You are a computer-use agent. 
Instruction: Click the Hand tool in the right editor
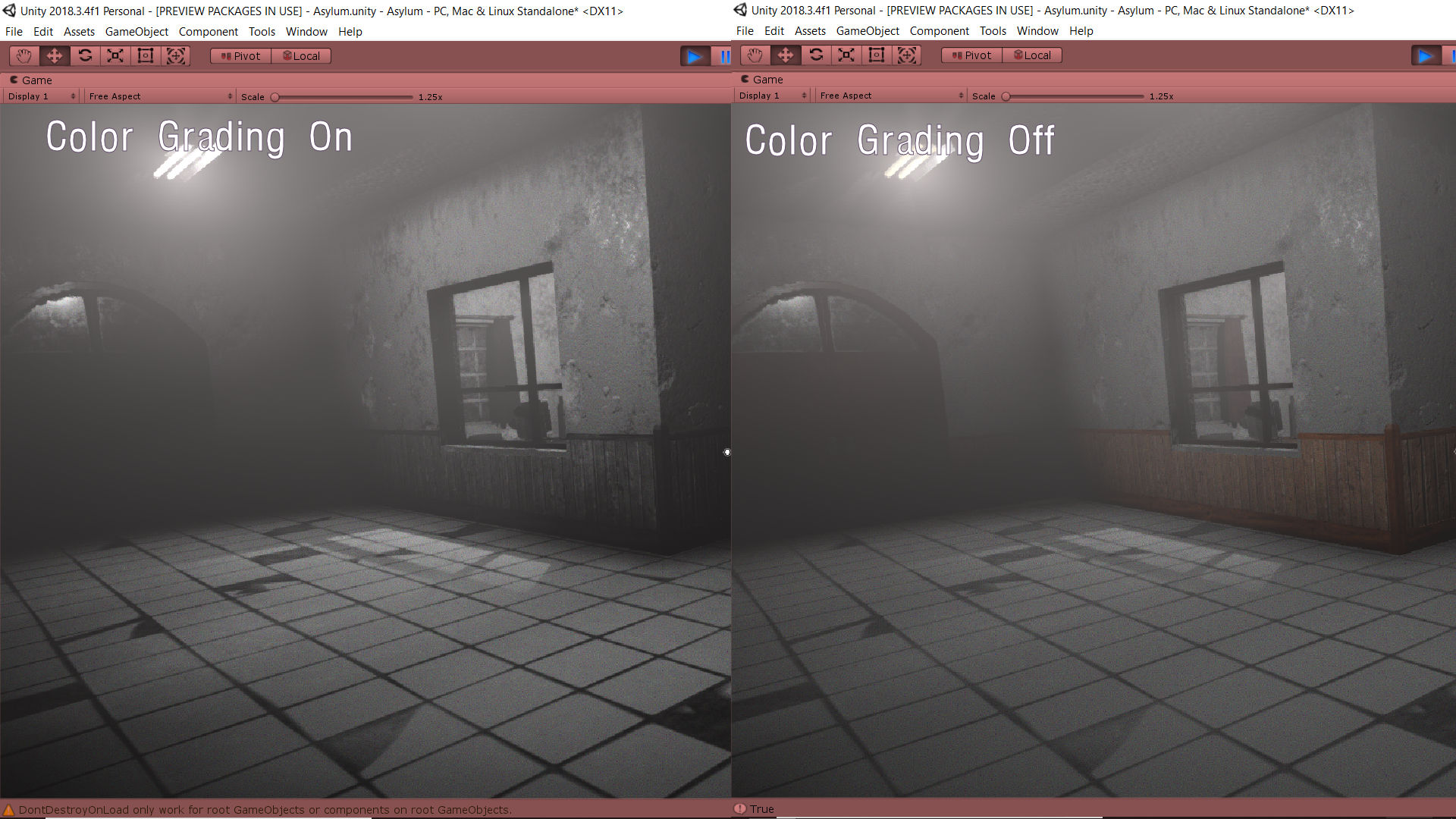click(755, 55)
